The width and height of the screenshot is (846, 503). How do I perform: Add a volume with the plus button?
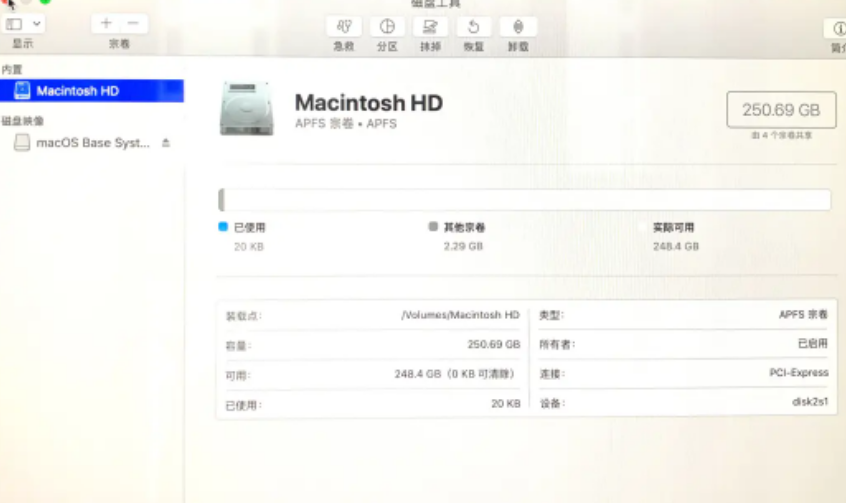click(x=106, y=24)
